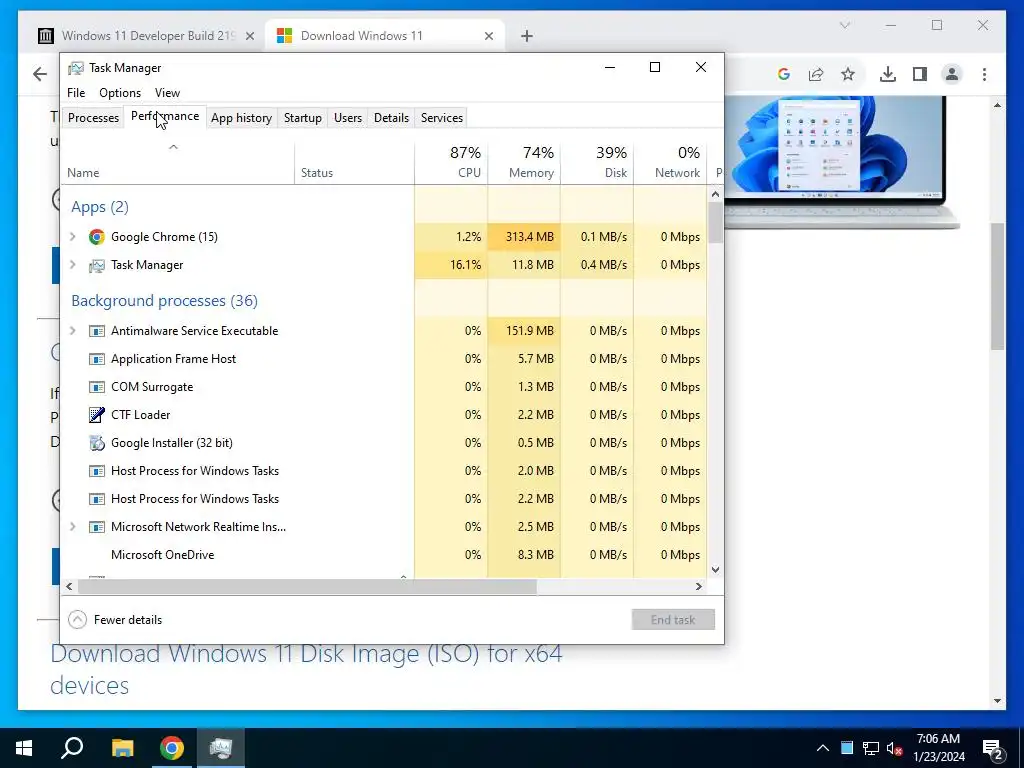Switch to the Details tab
Viewport: 1024px width, 768px height.
391,118
